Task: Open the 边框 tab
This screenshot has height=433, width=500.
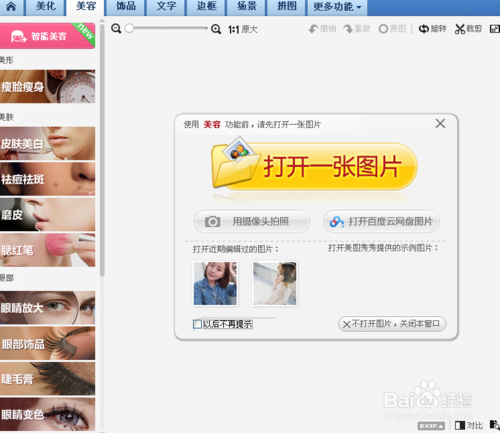Action: 206,6
